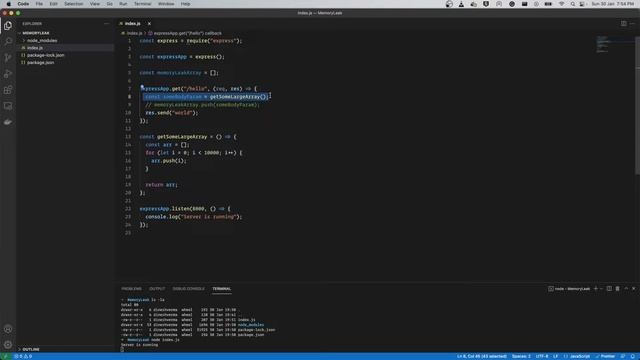
Task: Expand the node_modules folder
Action: (42, 40)
